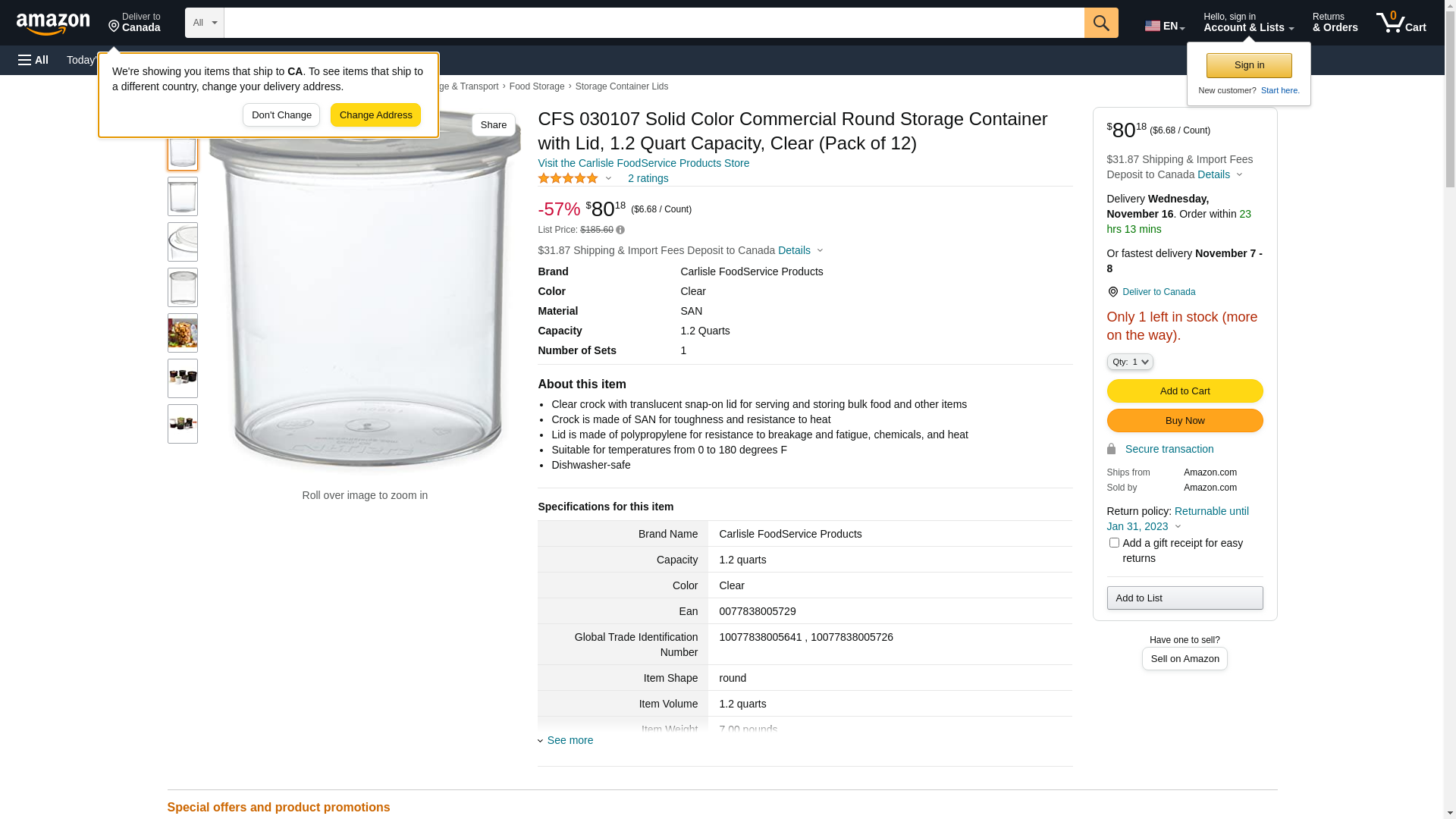This screenshot has width=1456, height=819.
Task: Visit the Carlisle FoodService Products Store
Action: [x=643, y=163]
